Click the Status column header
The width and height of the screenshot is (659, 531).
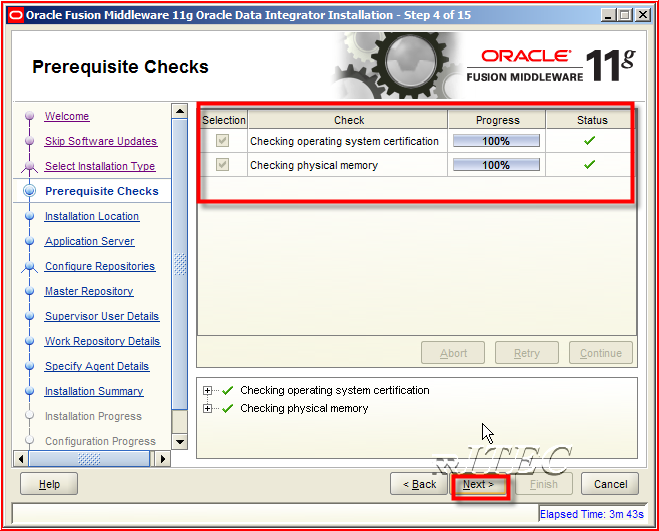(592, 120)
